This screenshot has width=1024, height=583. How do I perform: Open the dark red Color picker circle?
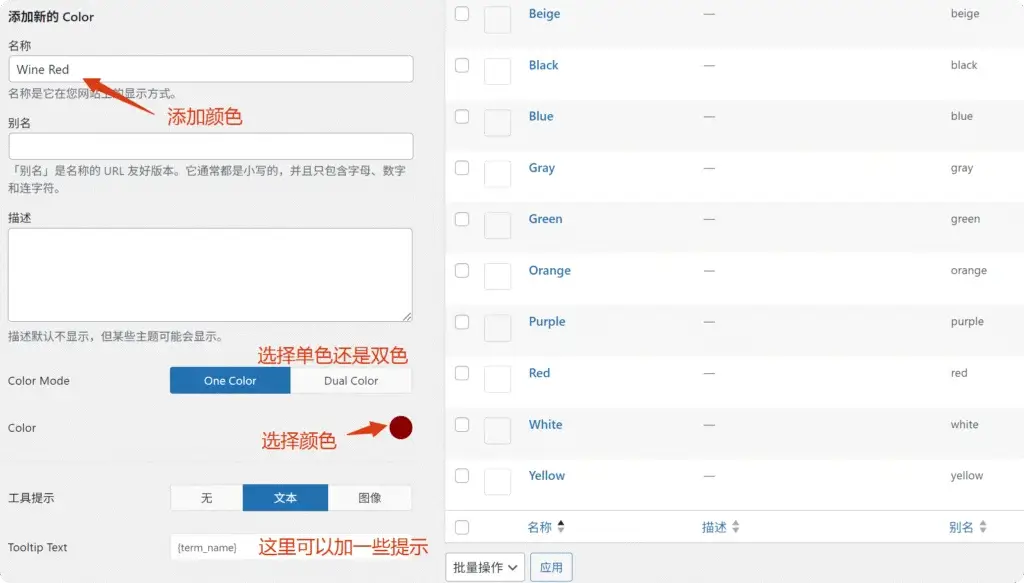pyautogui.click(x=401, y=428)
